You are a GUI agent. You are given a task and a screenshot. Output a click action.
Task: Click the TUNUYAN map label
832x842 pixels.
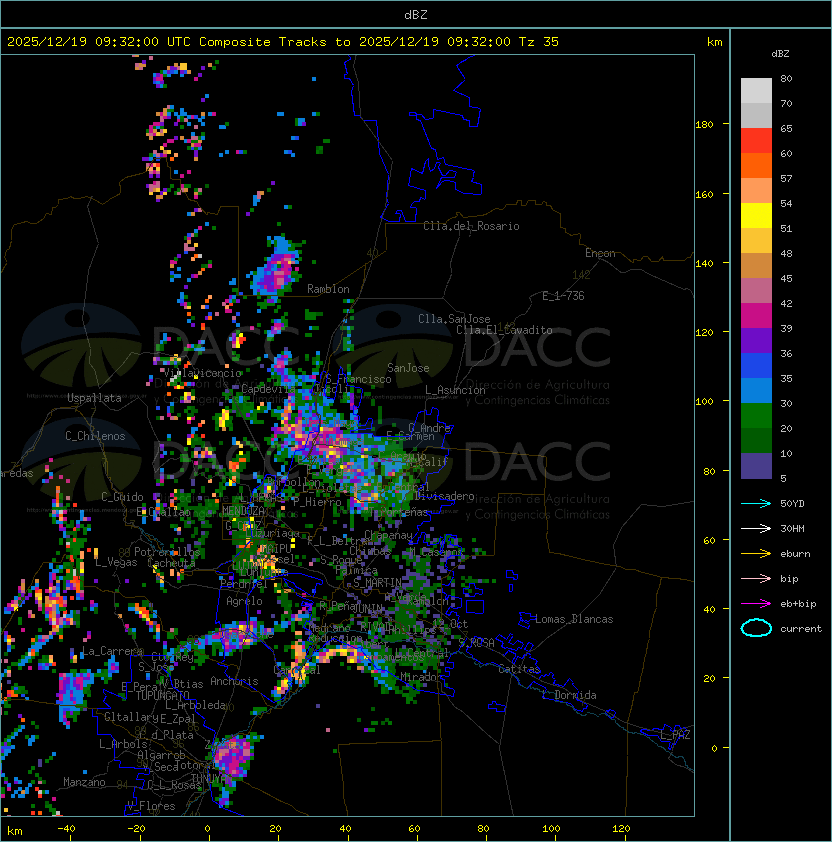point(211,778)
